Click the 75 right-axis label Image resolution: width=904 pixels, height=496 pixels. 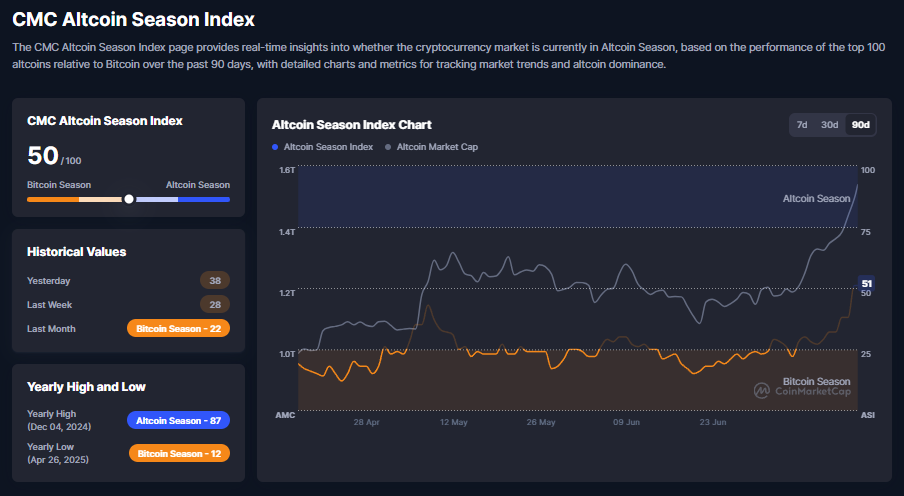[x=865, y=232]
